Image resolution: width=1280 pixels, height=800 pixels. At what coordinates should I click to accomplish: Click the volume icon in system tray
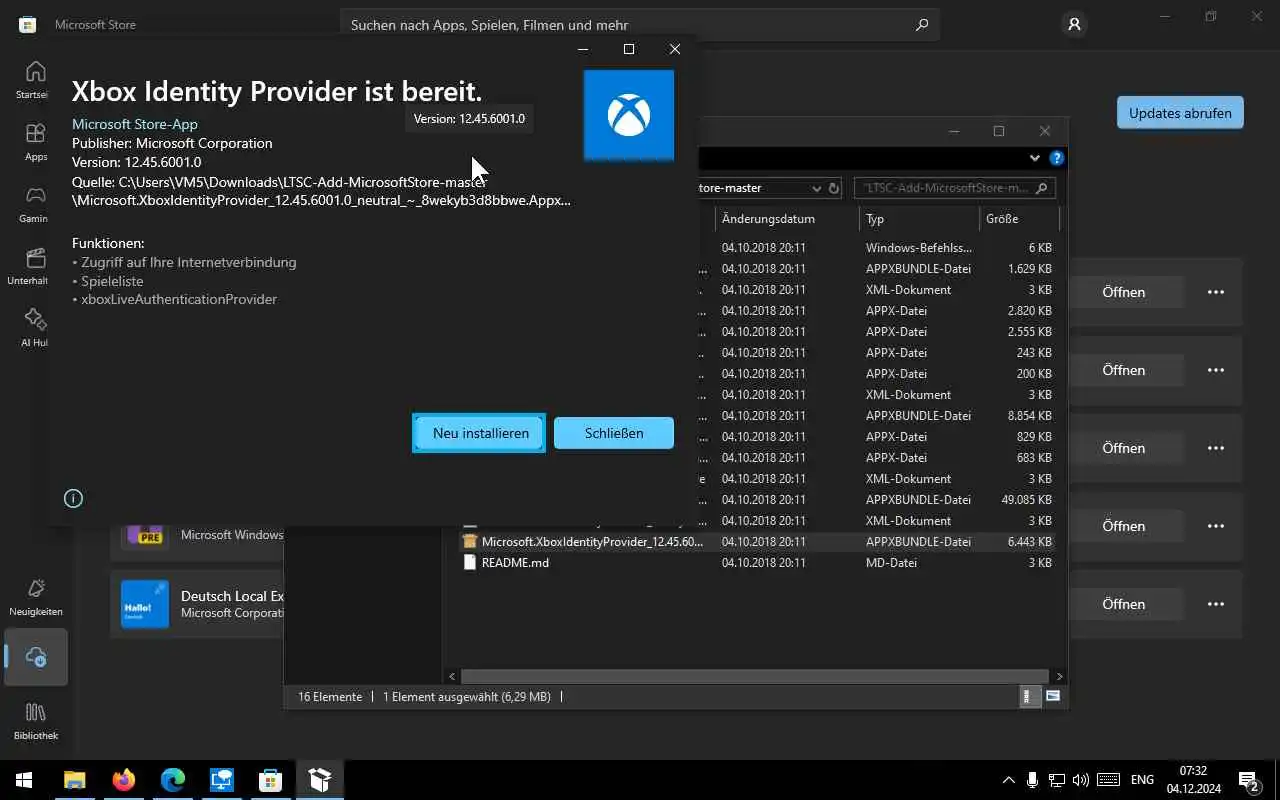click(x=1081, y=780)
